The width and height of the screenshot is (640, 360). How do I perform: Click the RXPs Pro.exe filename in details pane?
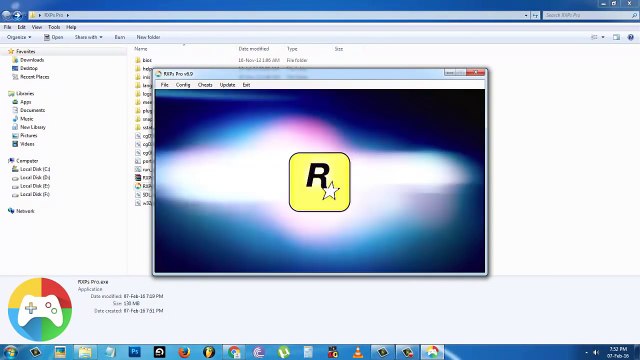(93, 282)
